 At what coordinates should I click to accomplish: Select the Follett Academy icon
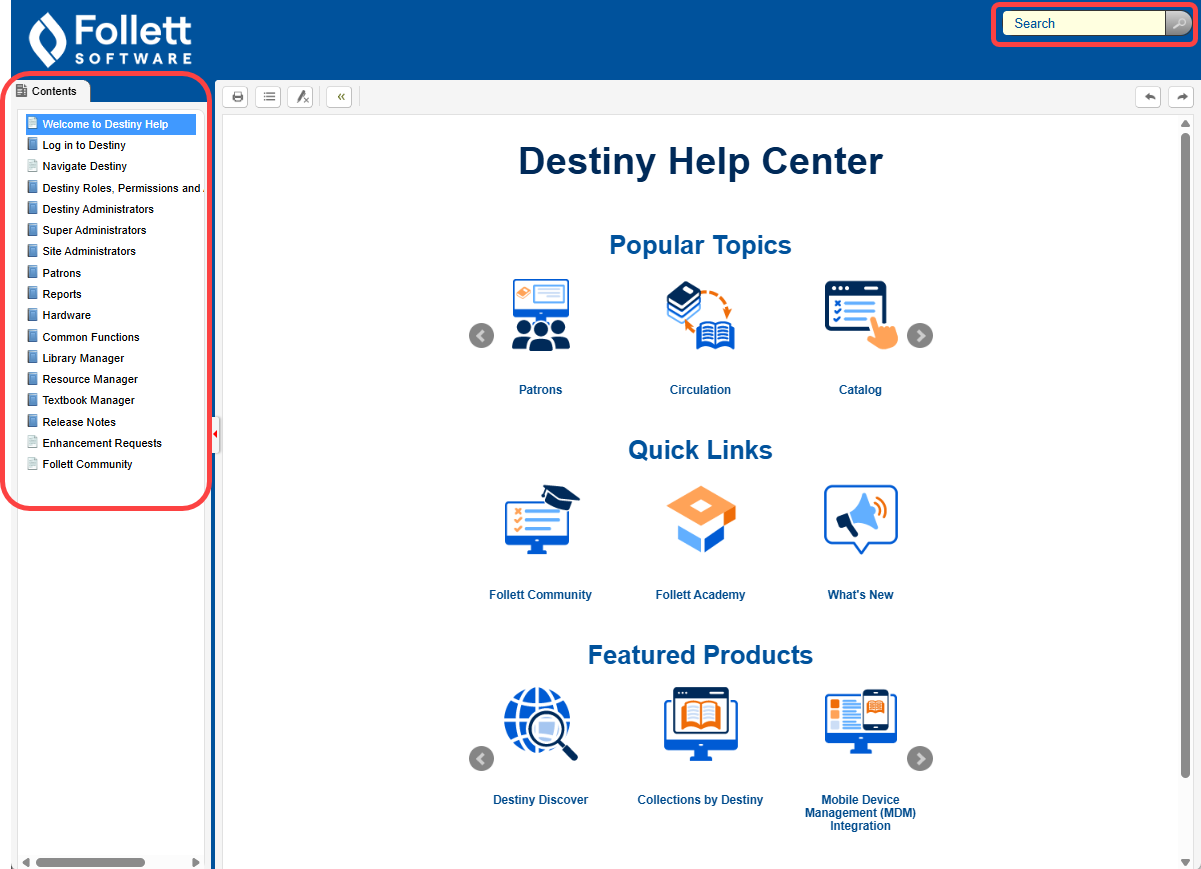click(700, 519)
